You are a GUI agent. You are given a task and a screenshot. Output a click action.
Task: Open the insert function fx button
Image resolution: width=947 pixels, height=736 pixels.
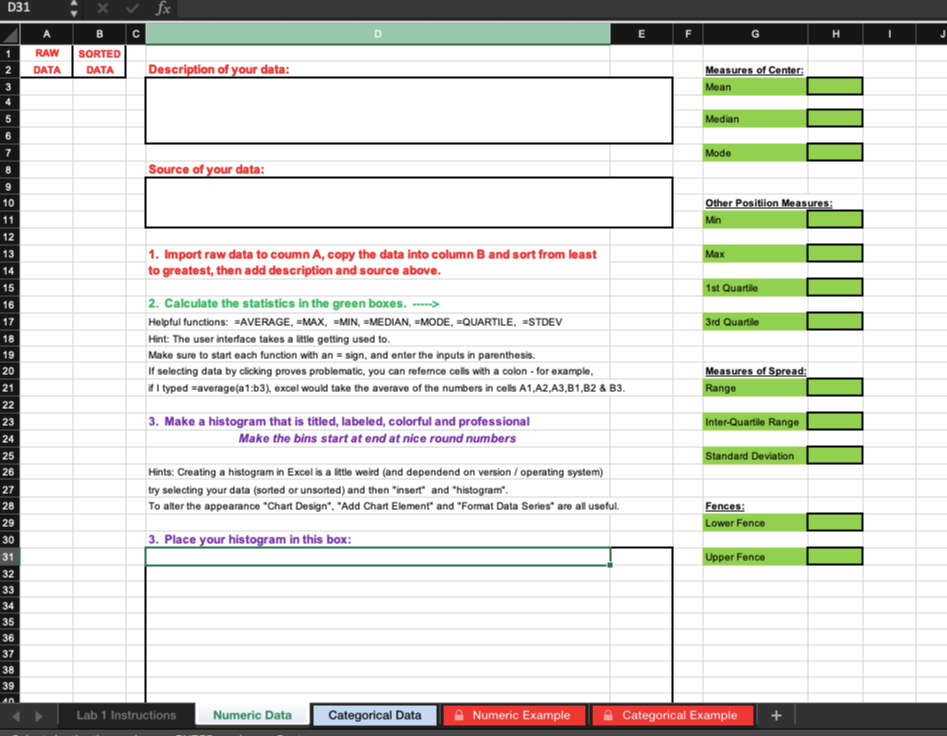pyautogui.click(x=162, y=8)
